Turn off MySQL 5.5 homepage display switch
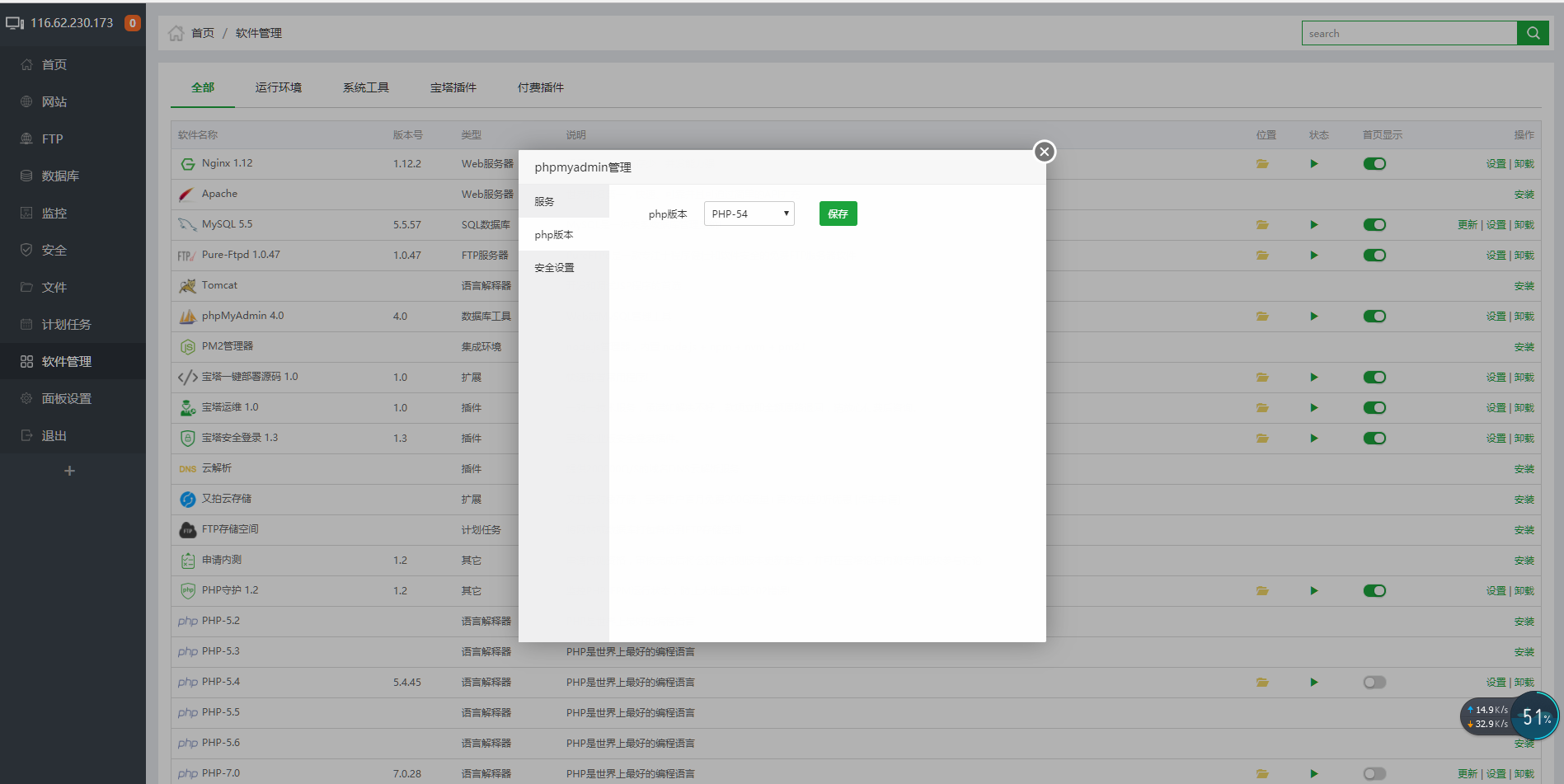 [x=1374, y=223]
